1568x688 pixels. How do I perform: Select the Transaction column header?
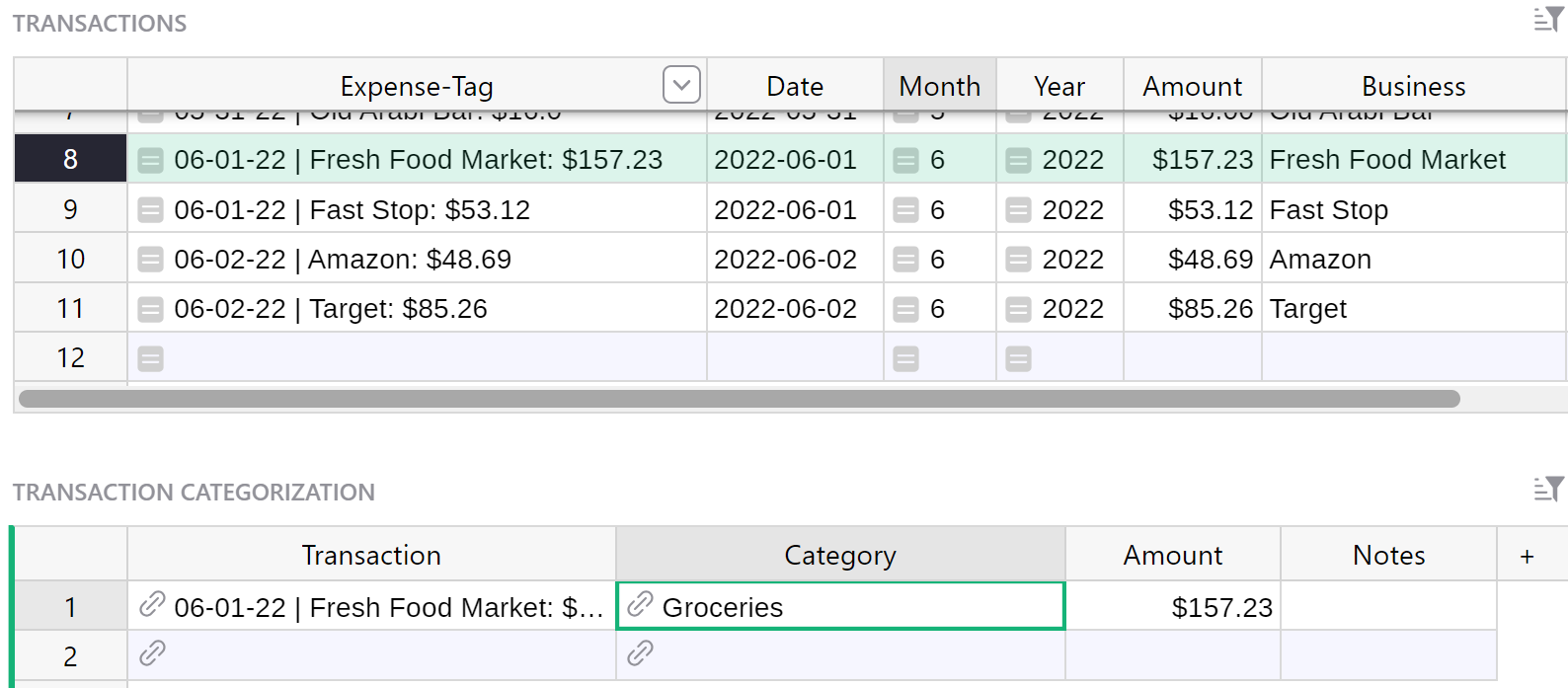[x=371, y=555]
